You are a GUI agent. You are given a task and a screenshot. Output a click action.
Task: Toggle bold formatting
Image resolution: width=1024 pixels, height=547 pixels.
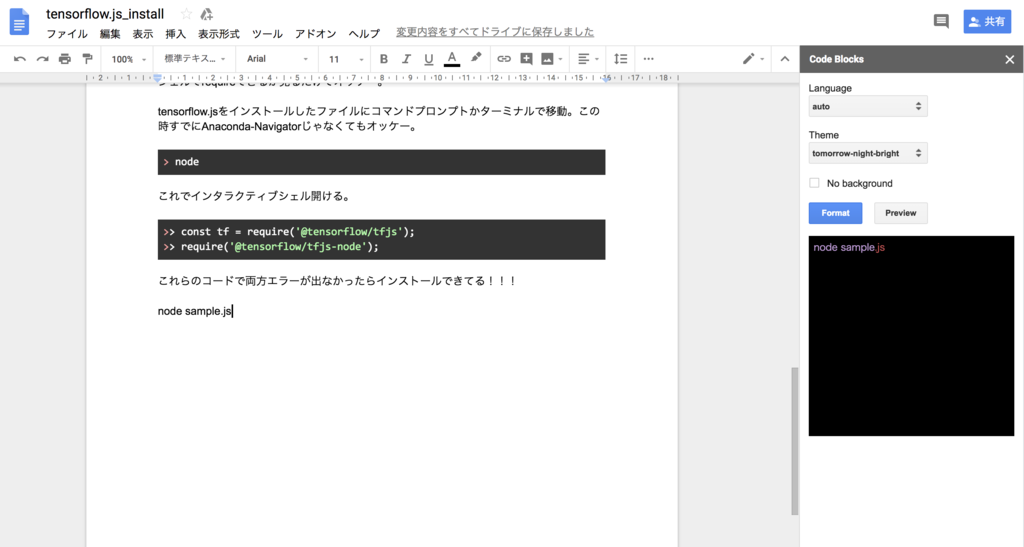point(384,59)
